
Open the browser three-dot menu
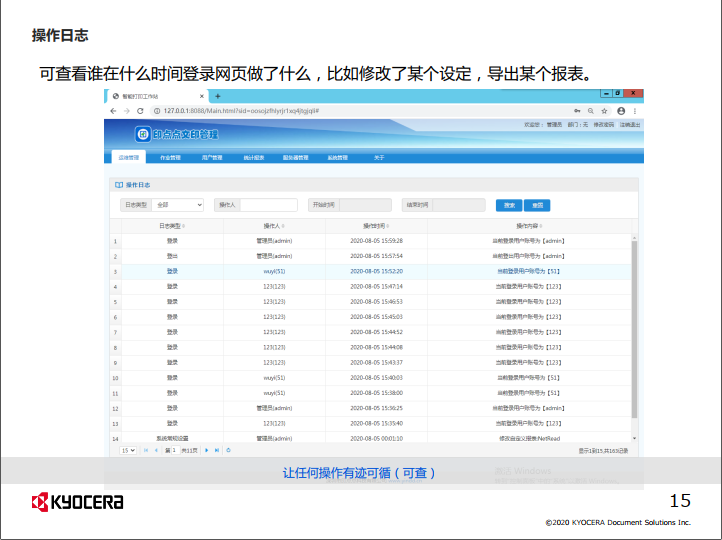click(x=636, y=109)
